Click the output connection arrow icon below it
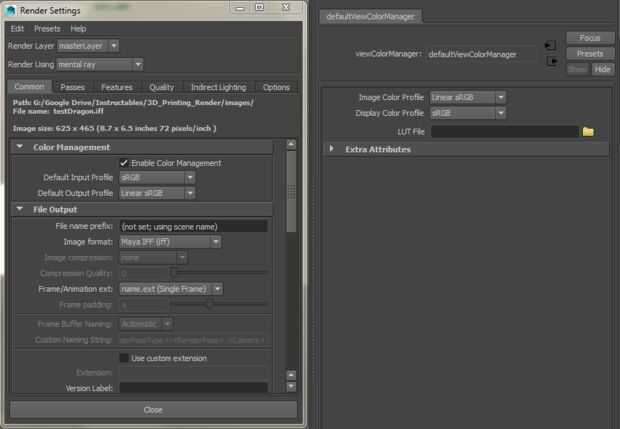This screenshot has width=620, height=429. tap(552, 61)
